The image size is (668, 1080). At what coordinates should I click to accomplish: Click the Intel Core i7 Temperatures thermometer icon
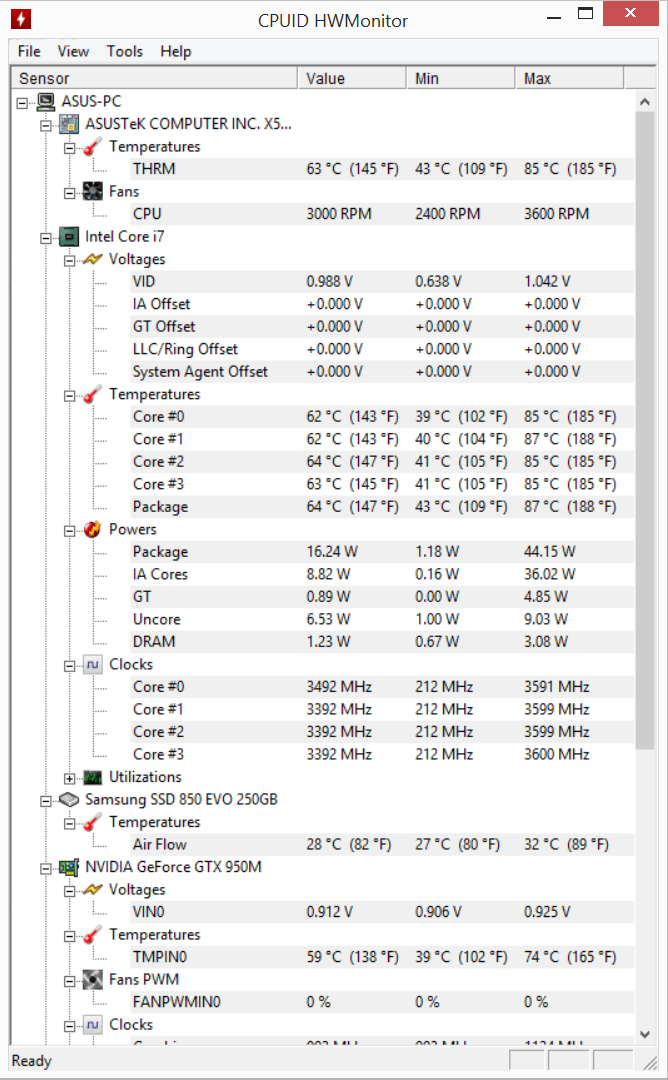point(93,395)
